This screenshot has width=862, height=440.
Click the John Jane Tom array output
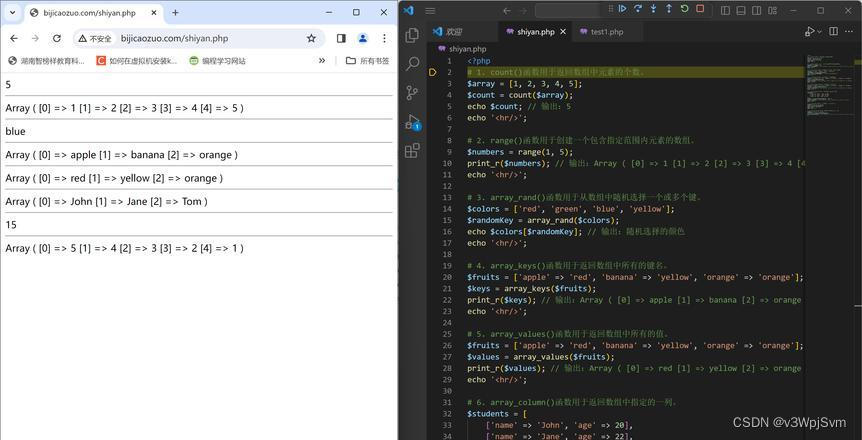(107, 202)
